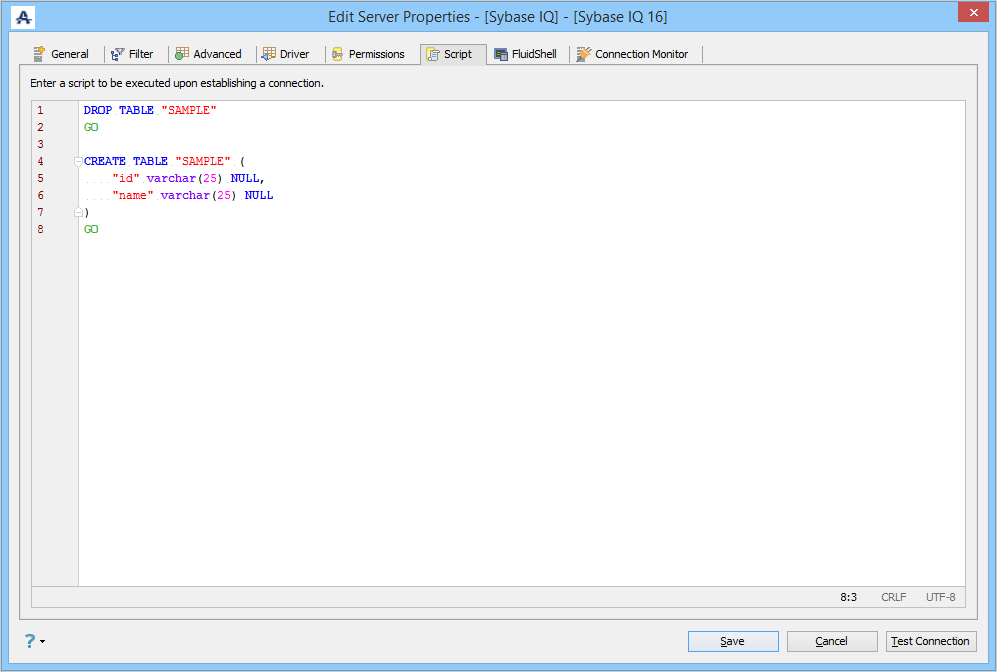
Task: Collapse the CREATE TABLE code fold
Action: coord(78,161)
